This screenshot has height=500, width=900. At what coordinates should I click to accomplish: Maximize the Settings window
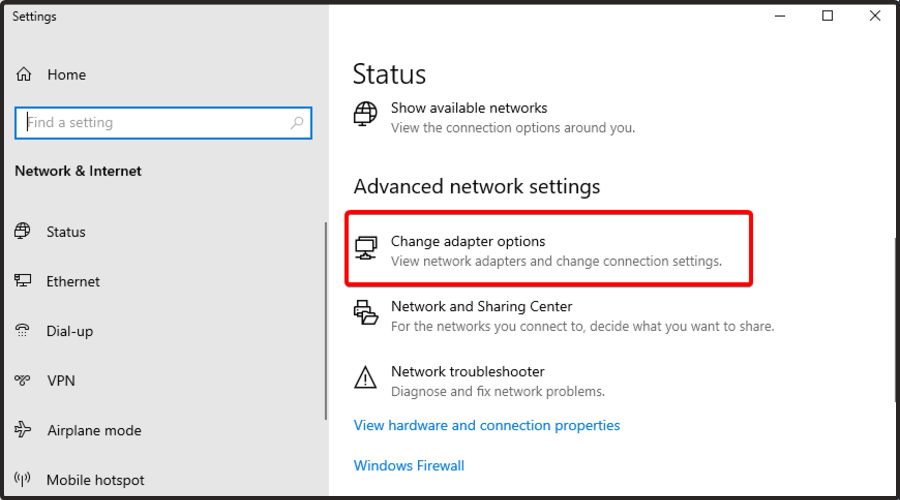click(x=828, y=16)
